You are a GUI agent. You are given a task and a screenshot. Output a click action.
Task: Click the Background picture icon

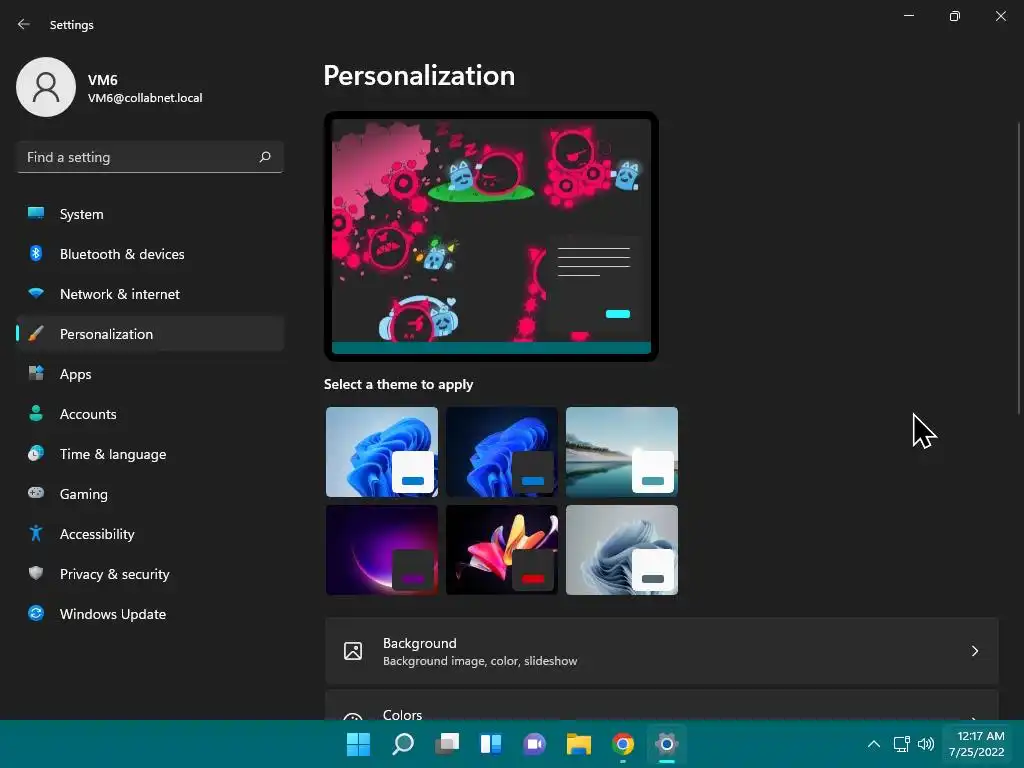coord(353,651)
